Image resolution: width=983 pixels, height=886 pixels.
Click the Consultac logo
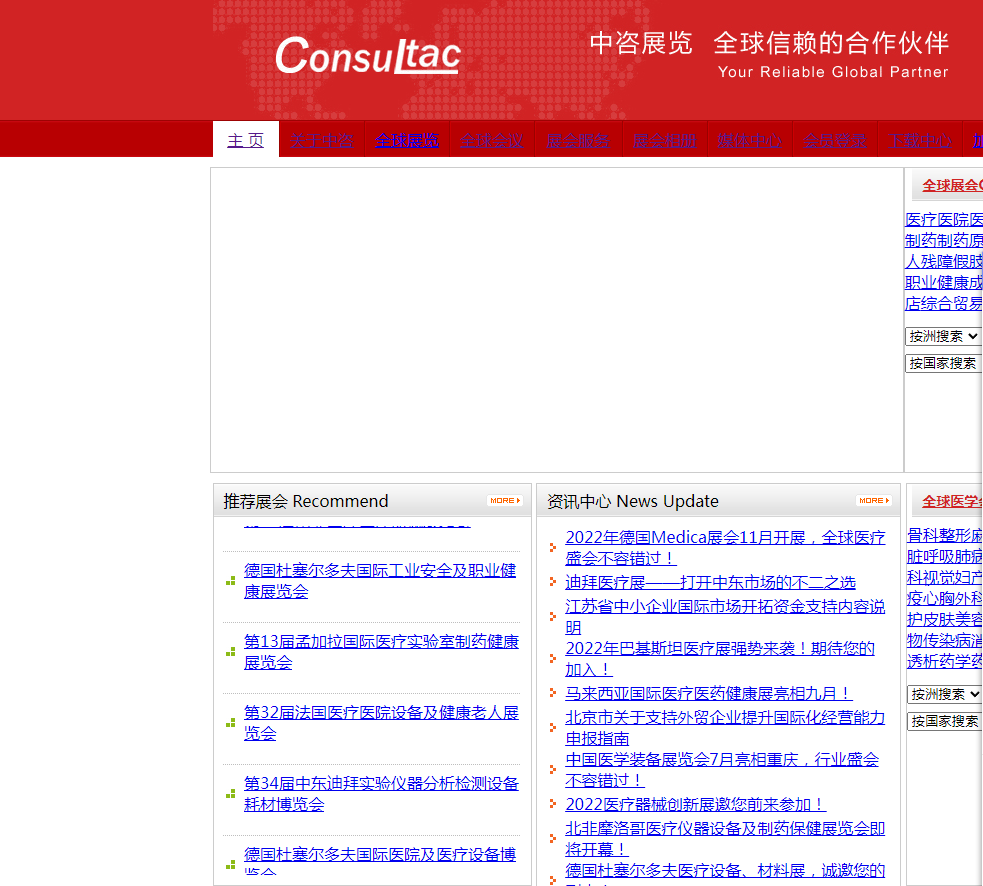(367, 56)
